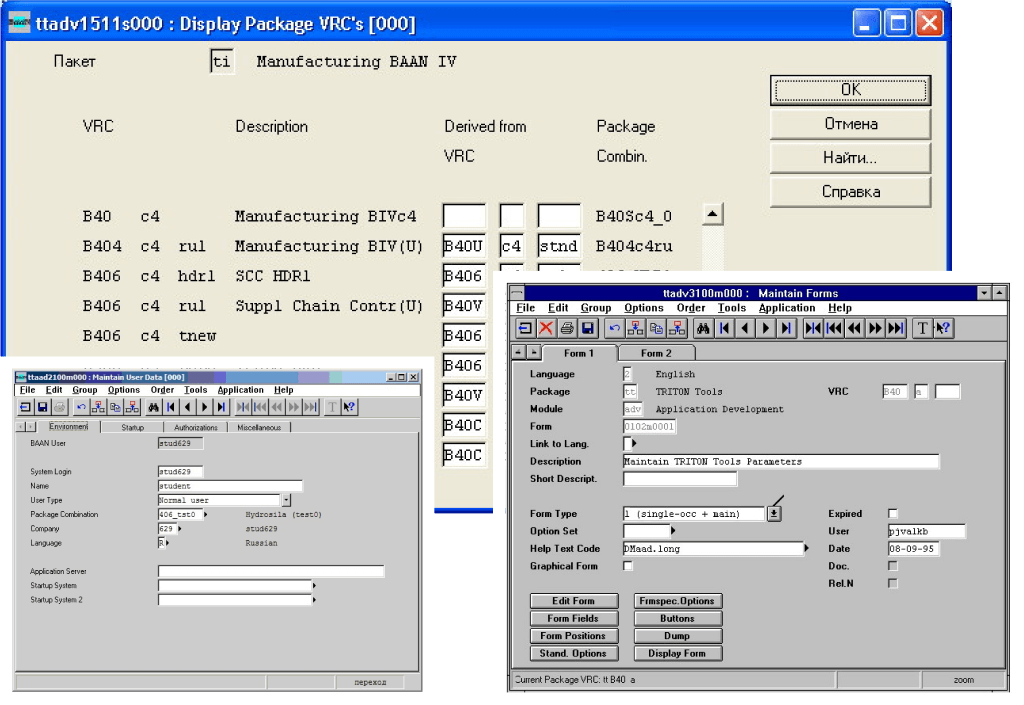This screenshot has width=1024, height=705.
Task: Click the Short Descript. input field
Action: click(680, 478)
